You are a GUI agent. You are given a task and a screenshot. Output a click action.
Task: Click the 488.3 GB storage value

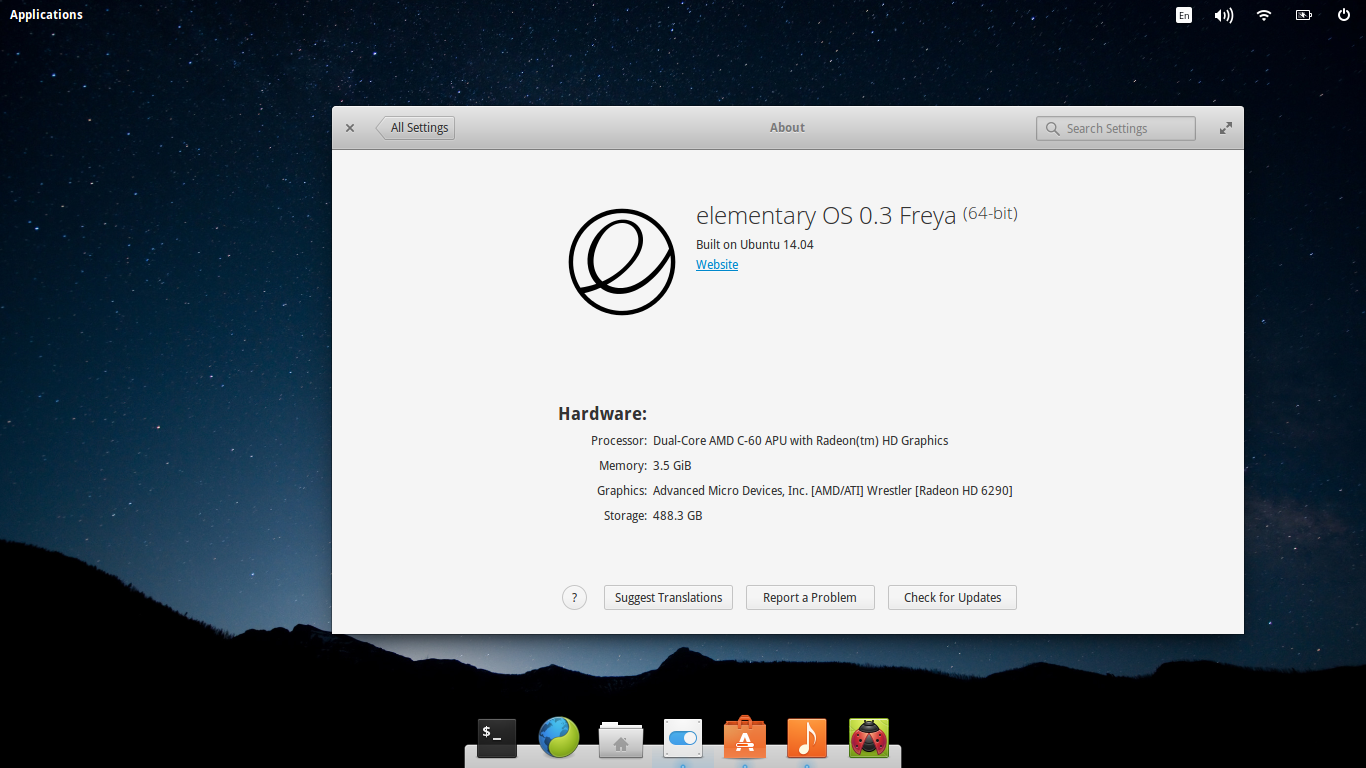point(677,516)
